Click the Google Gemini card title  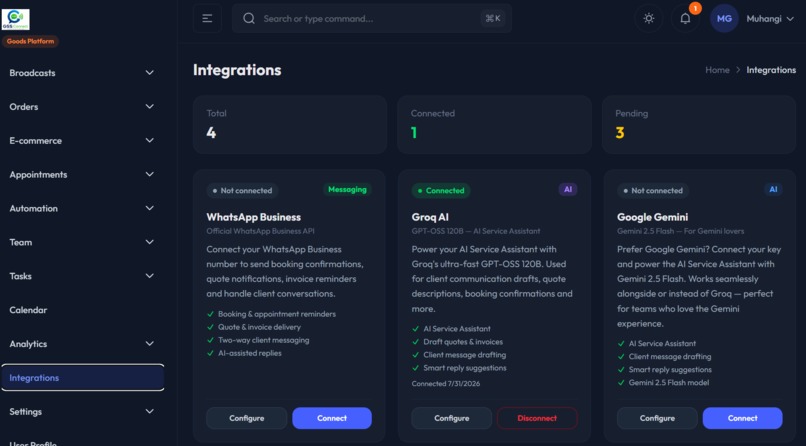(x=652, y=217)
